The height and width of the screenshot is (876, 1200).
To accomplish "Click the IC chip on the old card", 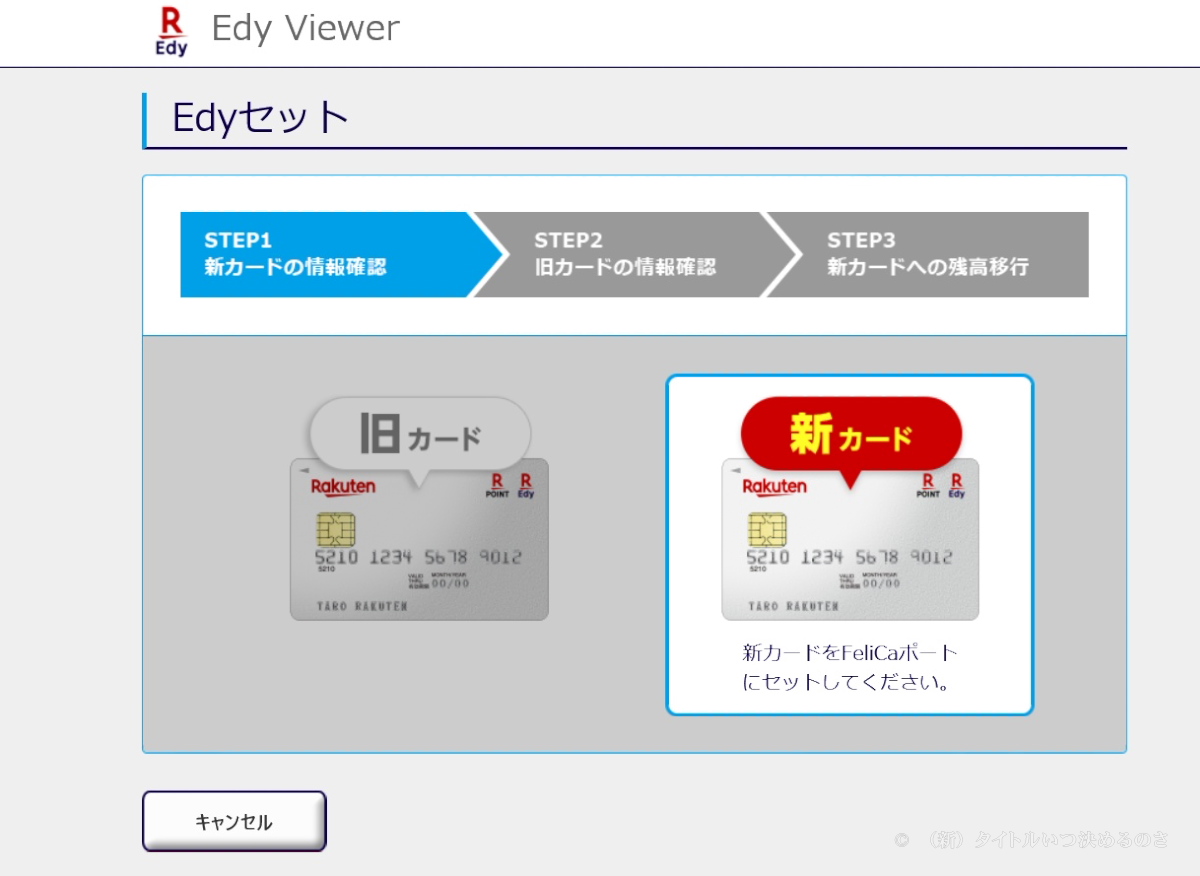I will [x=336, y=529].
